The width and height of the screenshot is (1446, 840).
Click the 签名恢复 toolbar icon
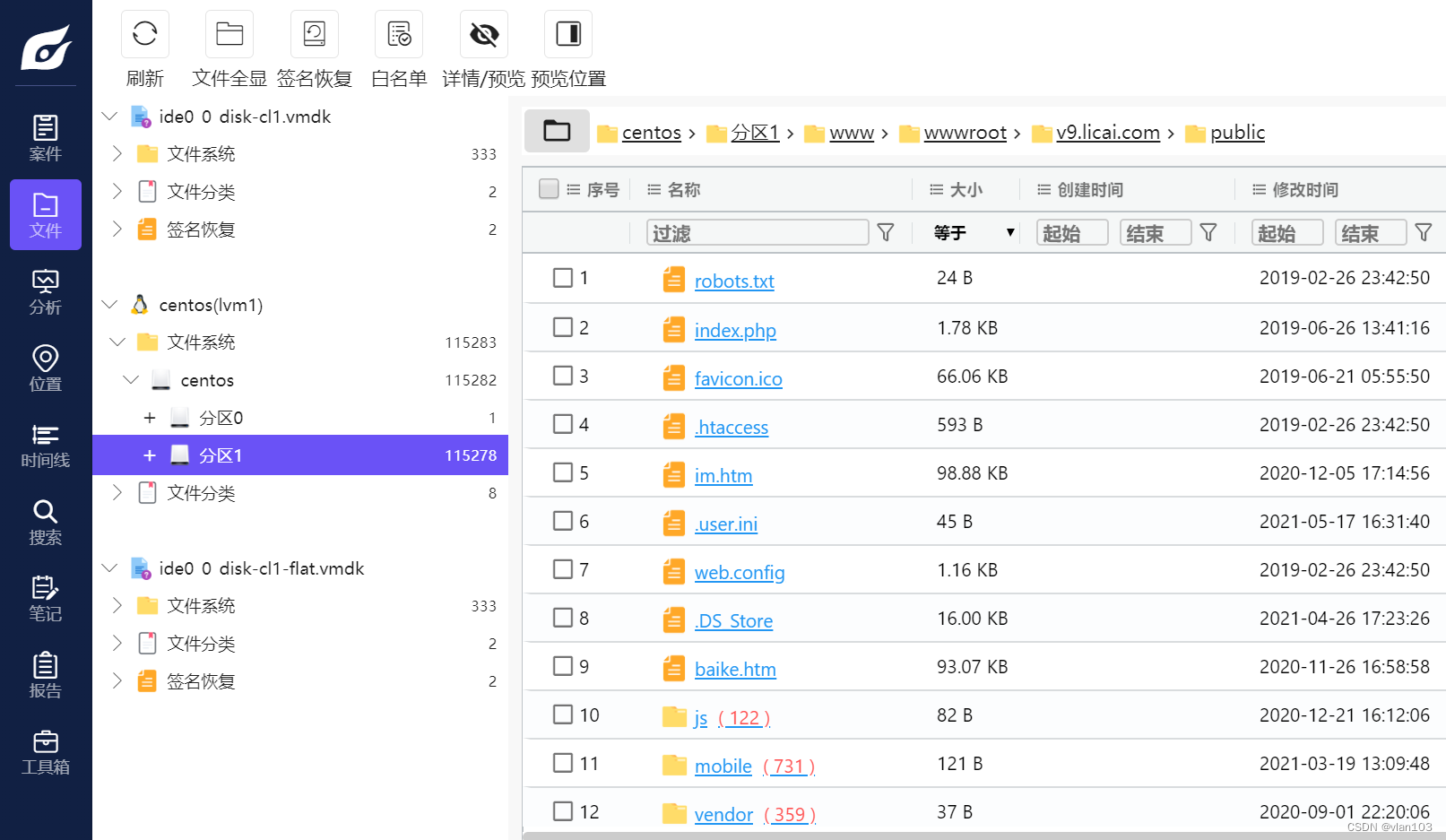click(x=315, y=34)
